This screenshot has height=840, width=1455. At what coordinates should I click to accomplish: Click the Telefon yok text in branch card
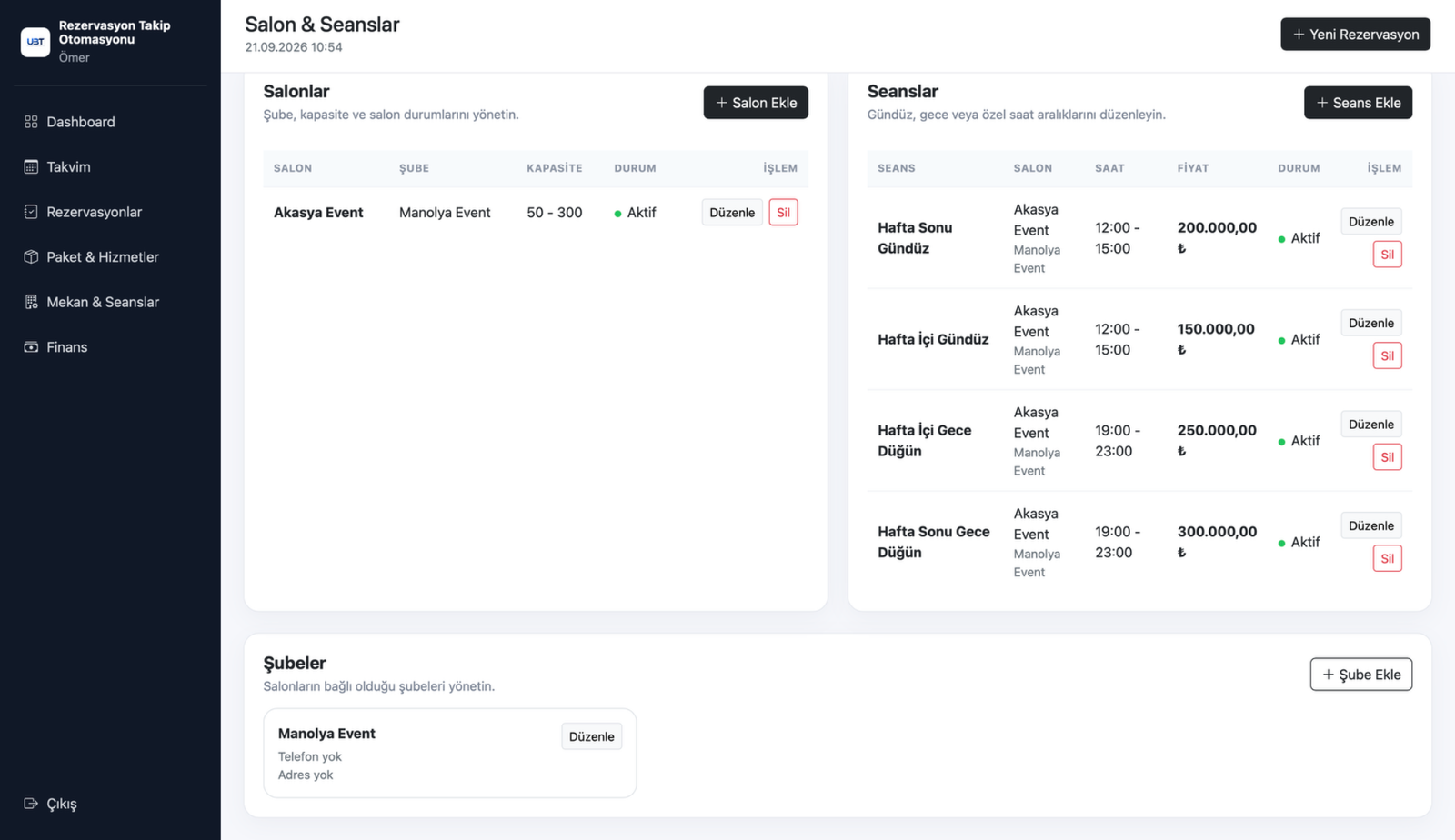(x=310, y=756)
